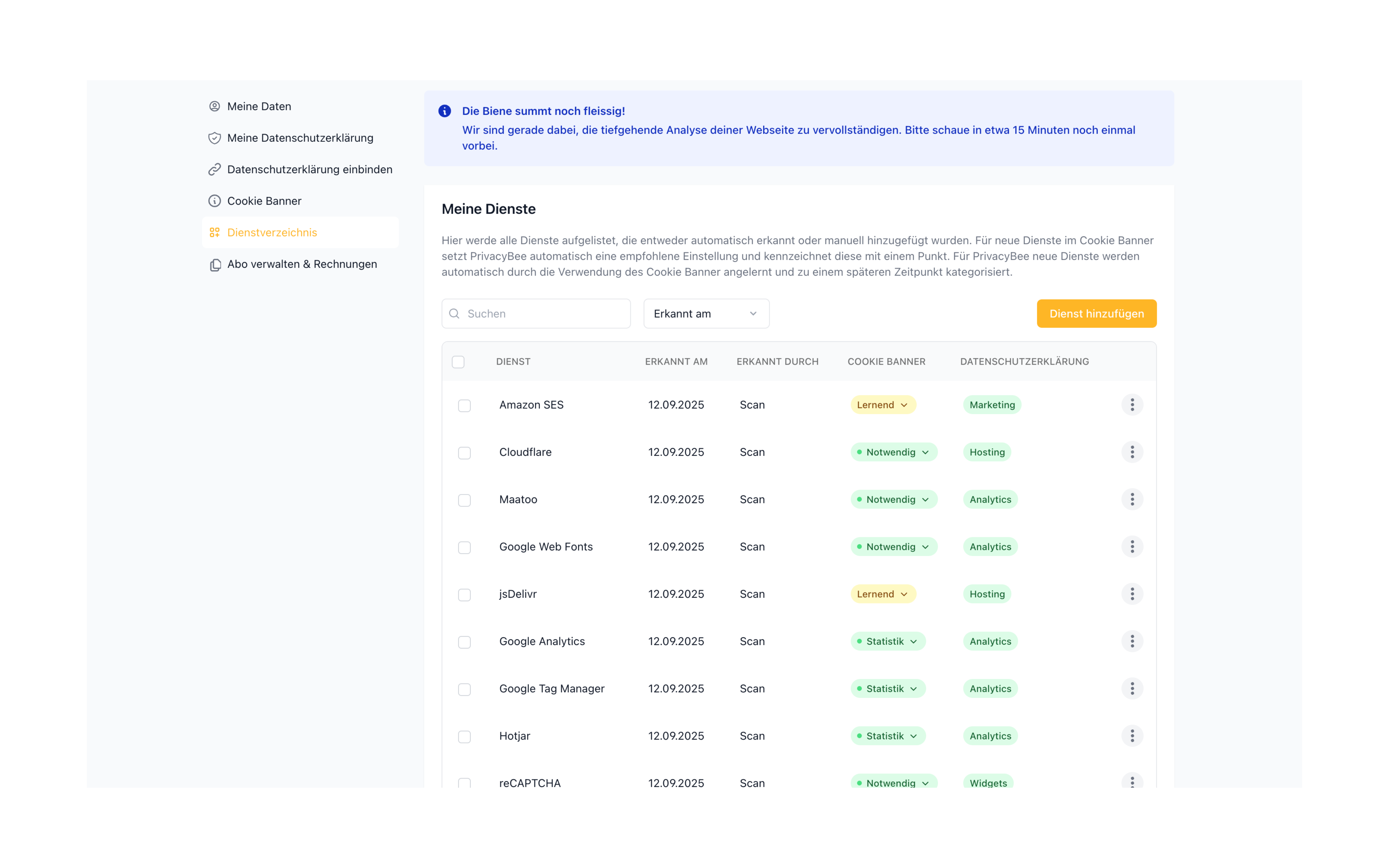Click the shield icon for Meine Datenschutzerklärung
Viewport: 1389px width, 868px height.
pos(214,138)
